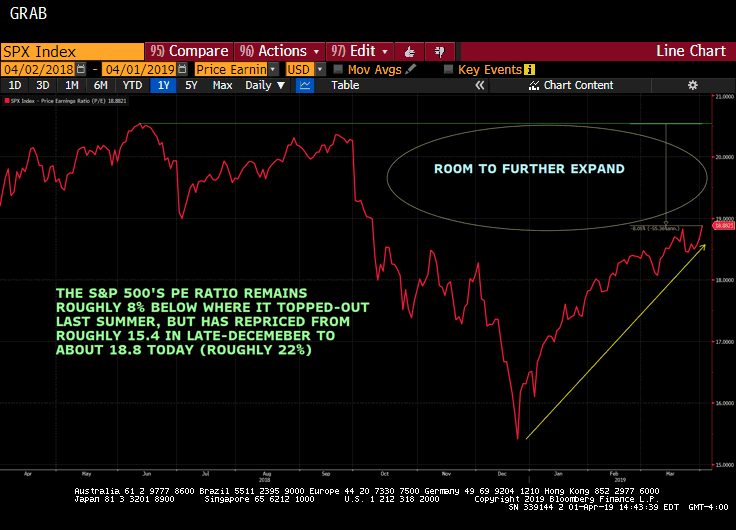
Task: Click the SPX Index security field
Action: point(72,52)
